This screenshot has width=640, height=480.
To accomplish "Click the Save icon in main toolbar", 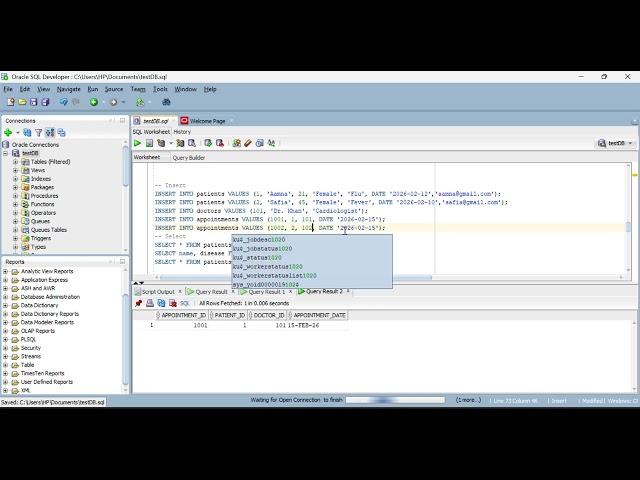I will pyautogui.click(x=33, y=102).
